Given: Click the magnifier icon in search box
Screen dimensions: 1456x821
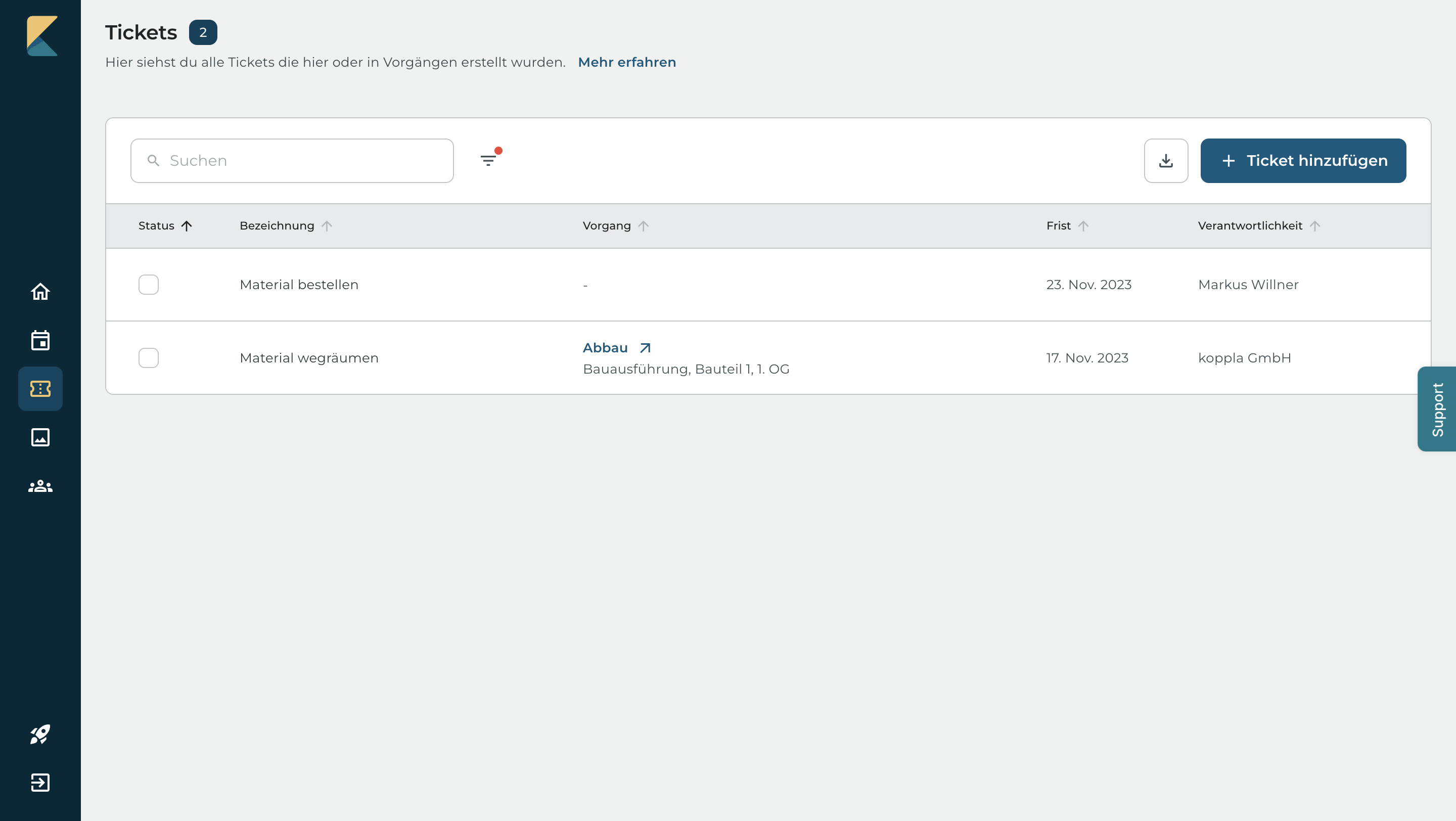Looking at the screenshot, I should click(x=153, y=160).
